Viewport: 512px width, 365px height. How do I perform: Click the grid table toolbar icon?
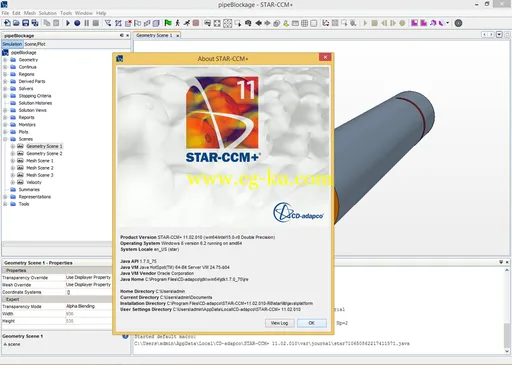pos(304,23)
